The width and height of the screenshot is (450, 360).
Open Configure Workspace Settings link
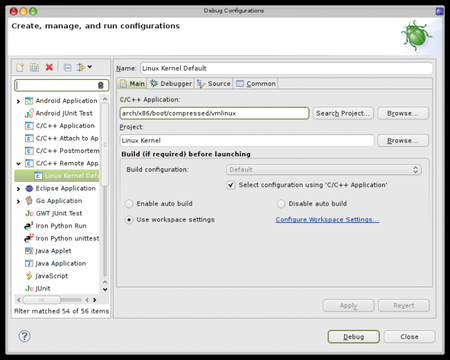click(327, 220)
